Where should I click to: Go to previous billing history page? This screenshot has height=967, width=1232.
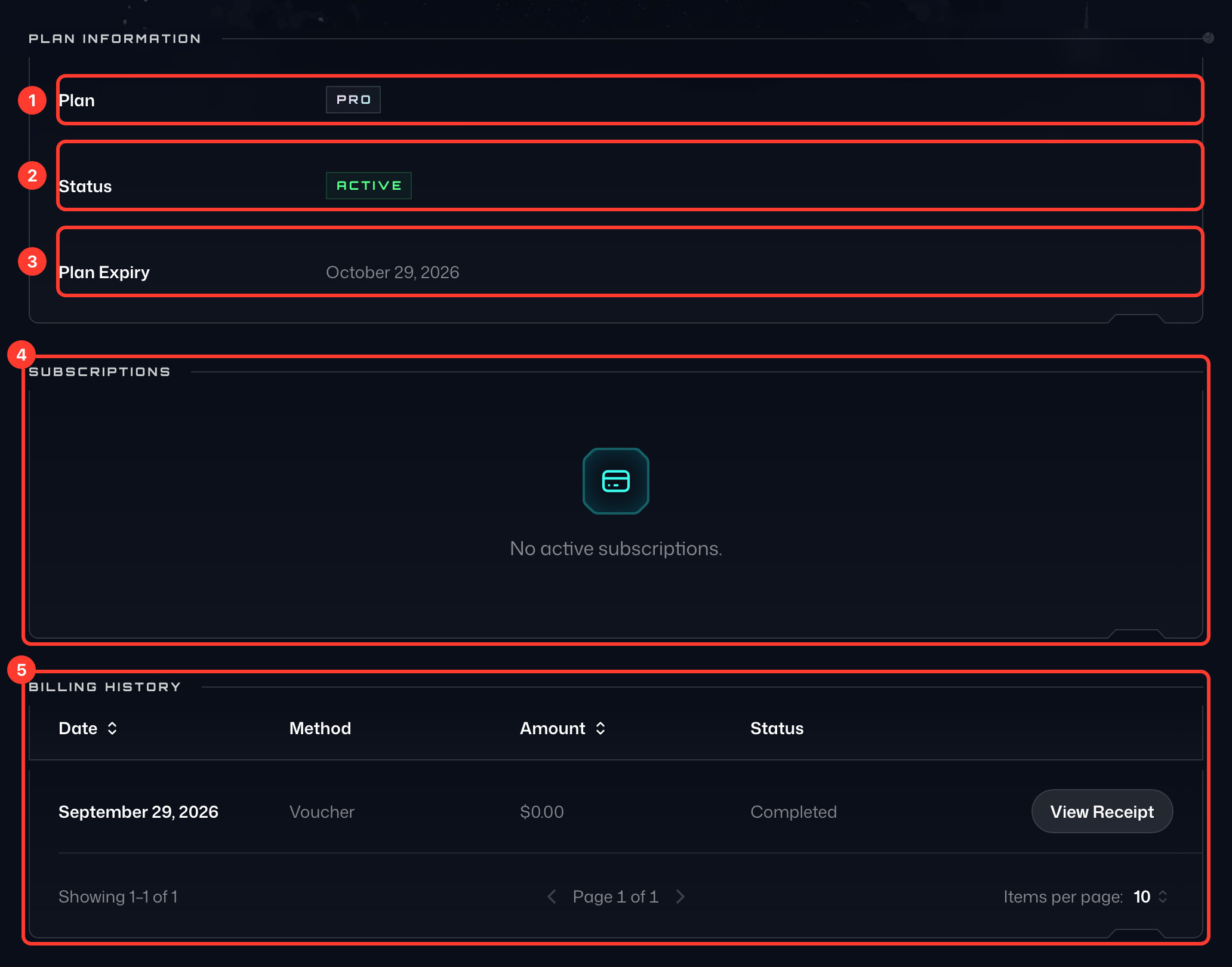(552, 897)
